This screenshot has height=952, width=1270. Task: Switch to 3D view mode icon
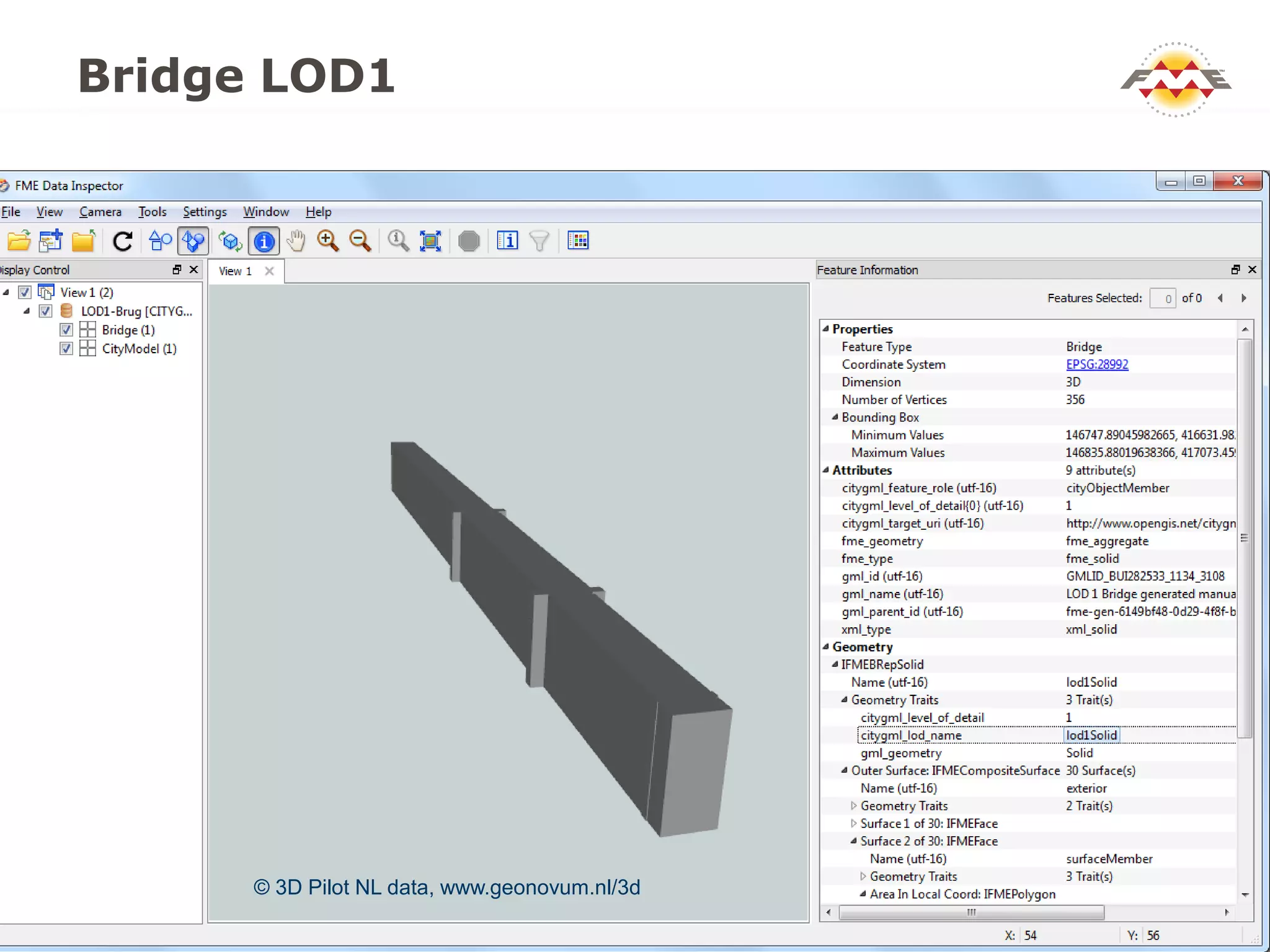[193, 240]
